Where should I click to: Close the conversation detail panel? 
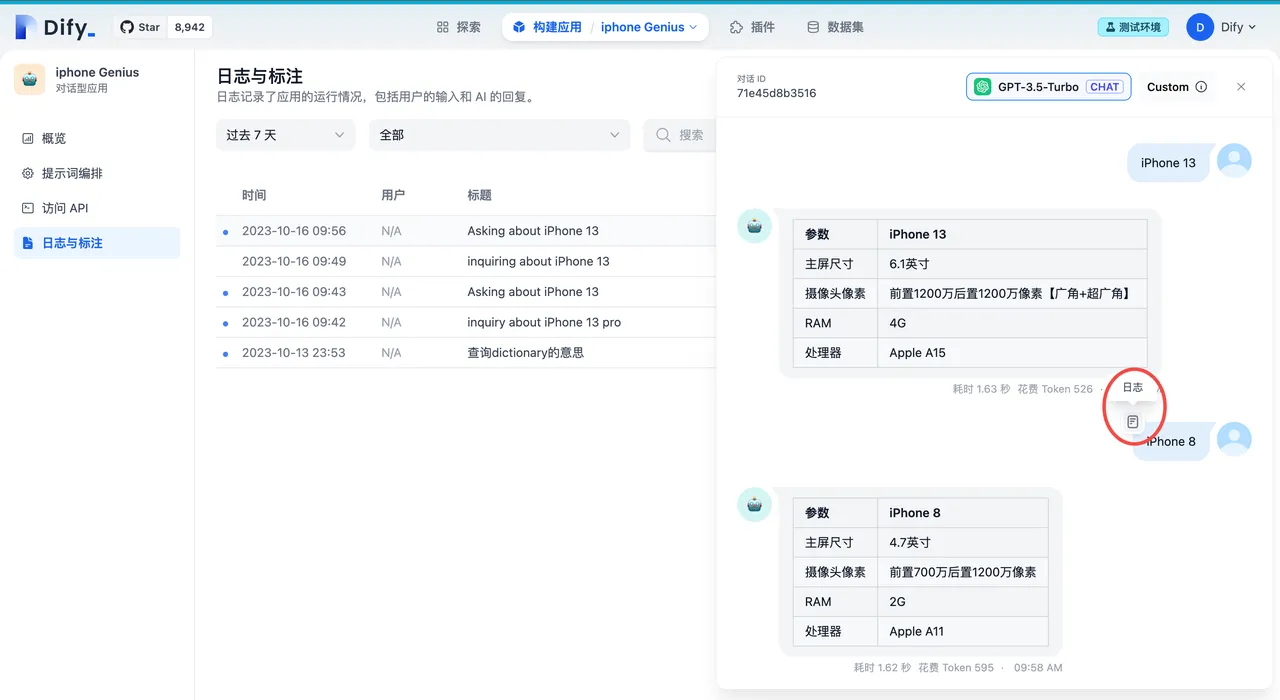1241,87
